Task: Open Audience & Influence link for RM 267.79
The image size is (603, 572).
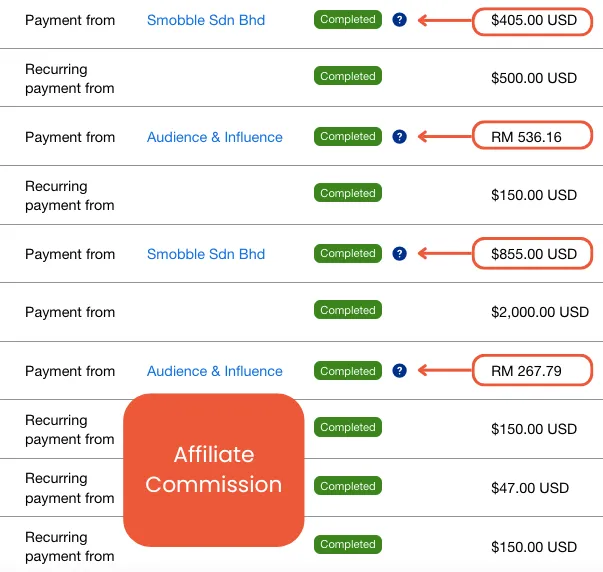Action: (x=215, y=371)
